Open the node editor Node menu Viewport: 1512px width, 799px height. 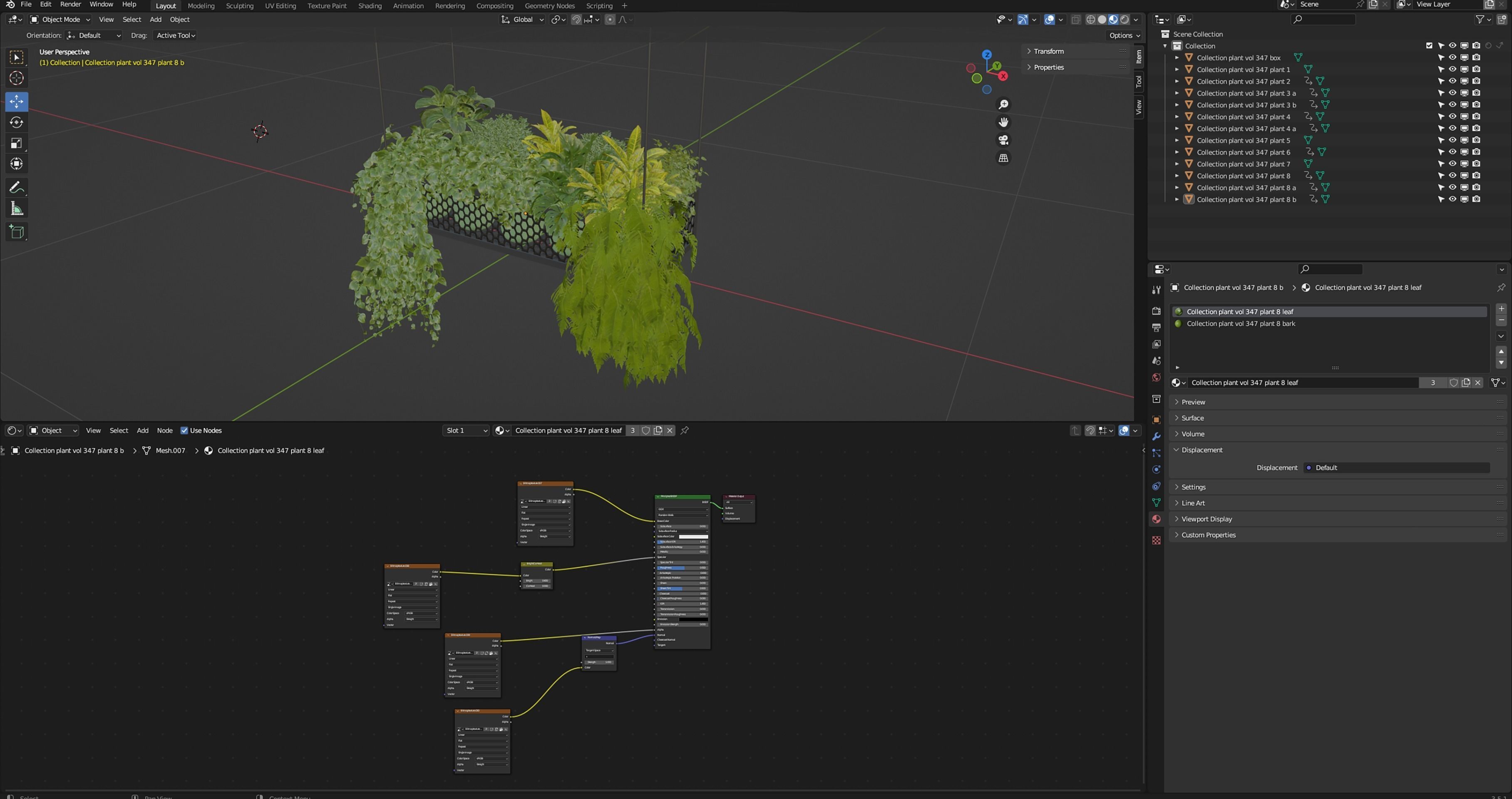click(x=164, y=430)
